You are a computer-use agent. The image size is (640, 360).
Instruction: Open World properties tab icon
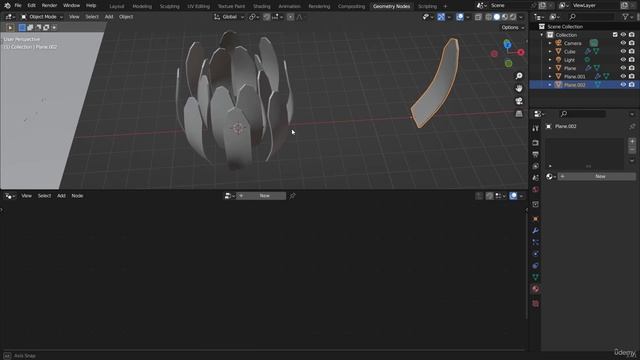[536, 189]
